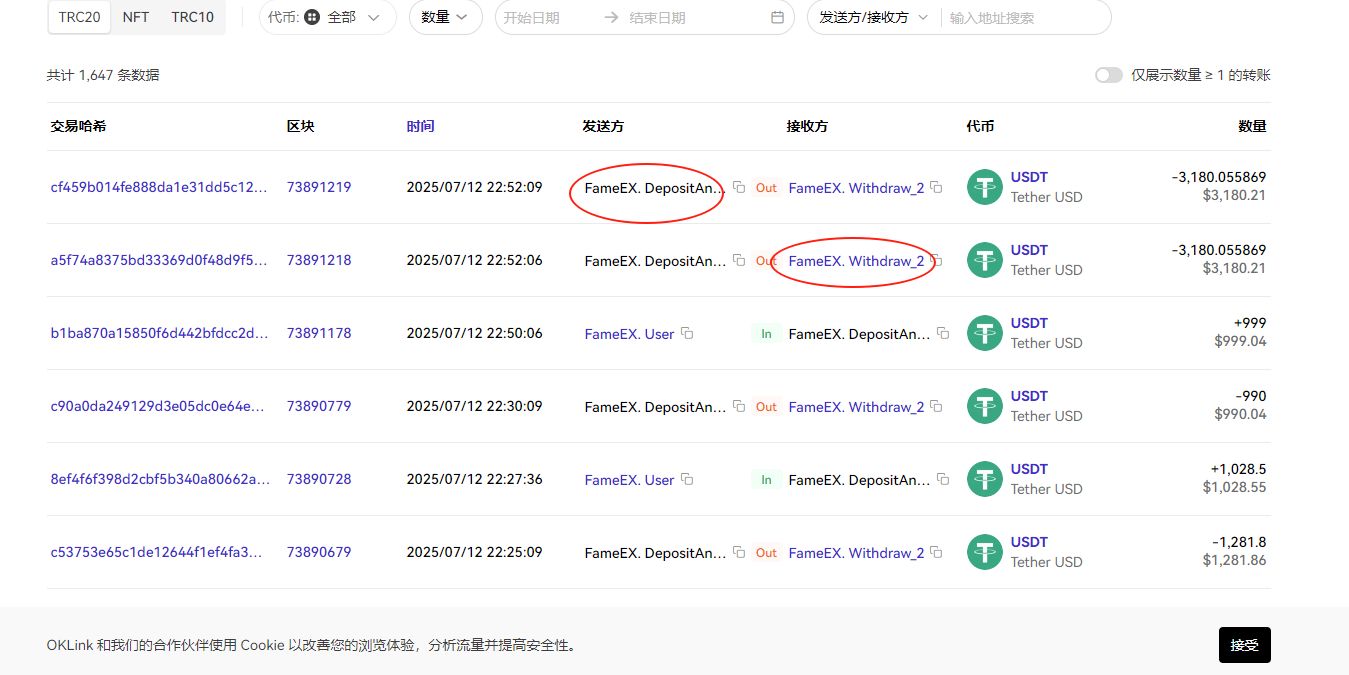Screen dimensions: 1349x675
Task: Click the 时间 column header
Action: pyautogui.click(x=420, y=126)
